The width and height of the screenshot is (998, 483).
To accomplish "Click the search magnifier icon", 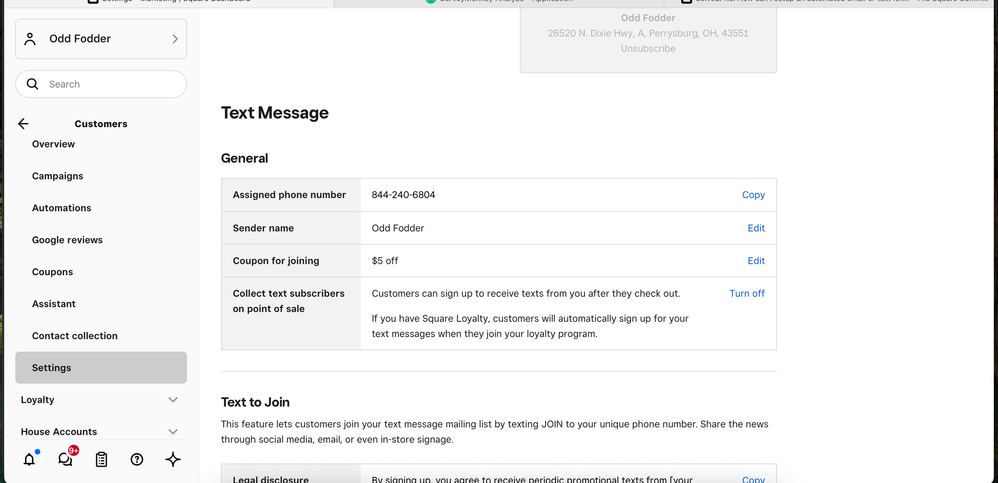I will pyautogui.click(x=33, y=84).
